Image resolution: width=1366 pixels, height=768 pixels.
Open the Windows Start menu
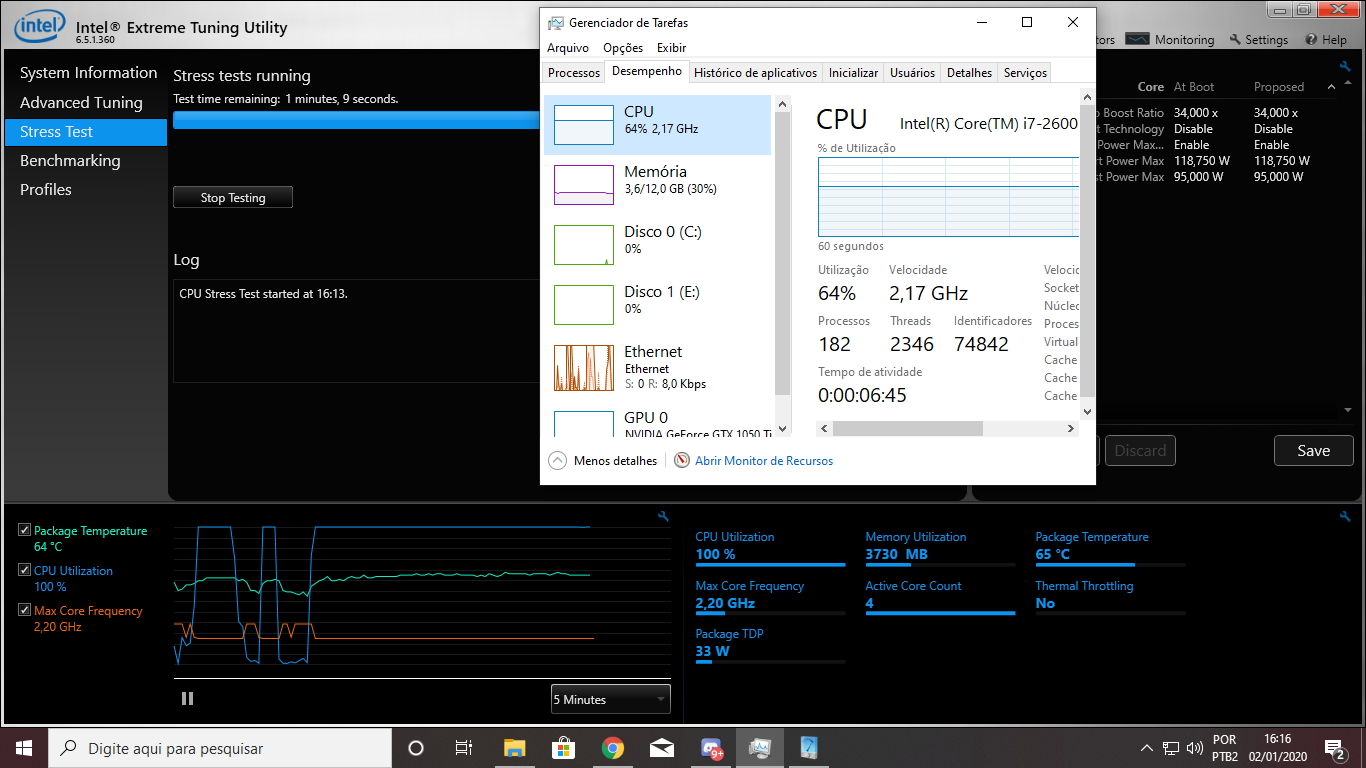(x=24, y=748)
